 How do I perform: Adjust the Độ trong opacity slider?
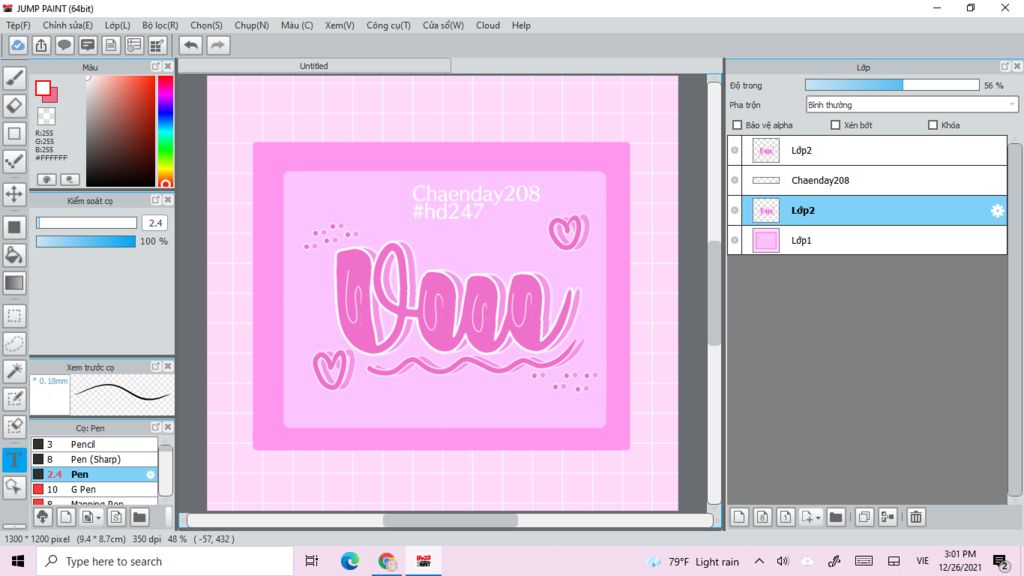coord(892,85)
